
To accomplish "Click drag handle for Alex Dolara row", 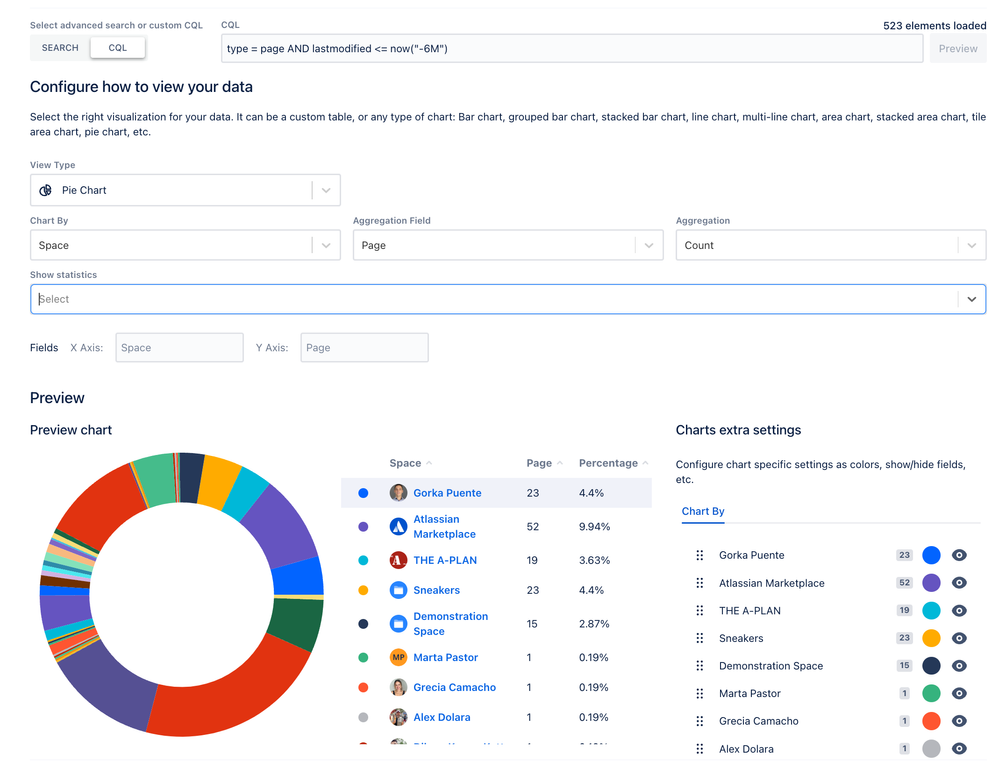I will click(x=700, y=749).
